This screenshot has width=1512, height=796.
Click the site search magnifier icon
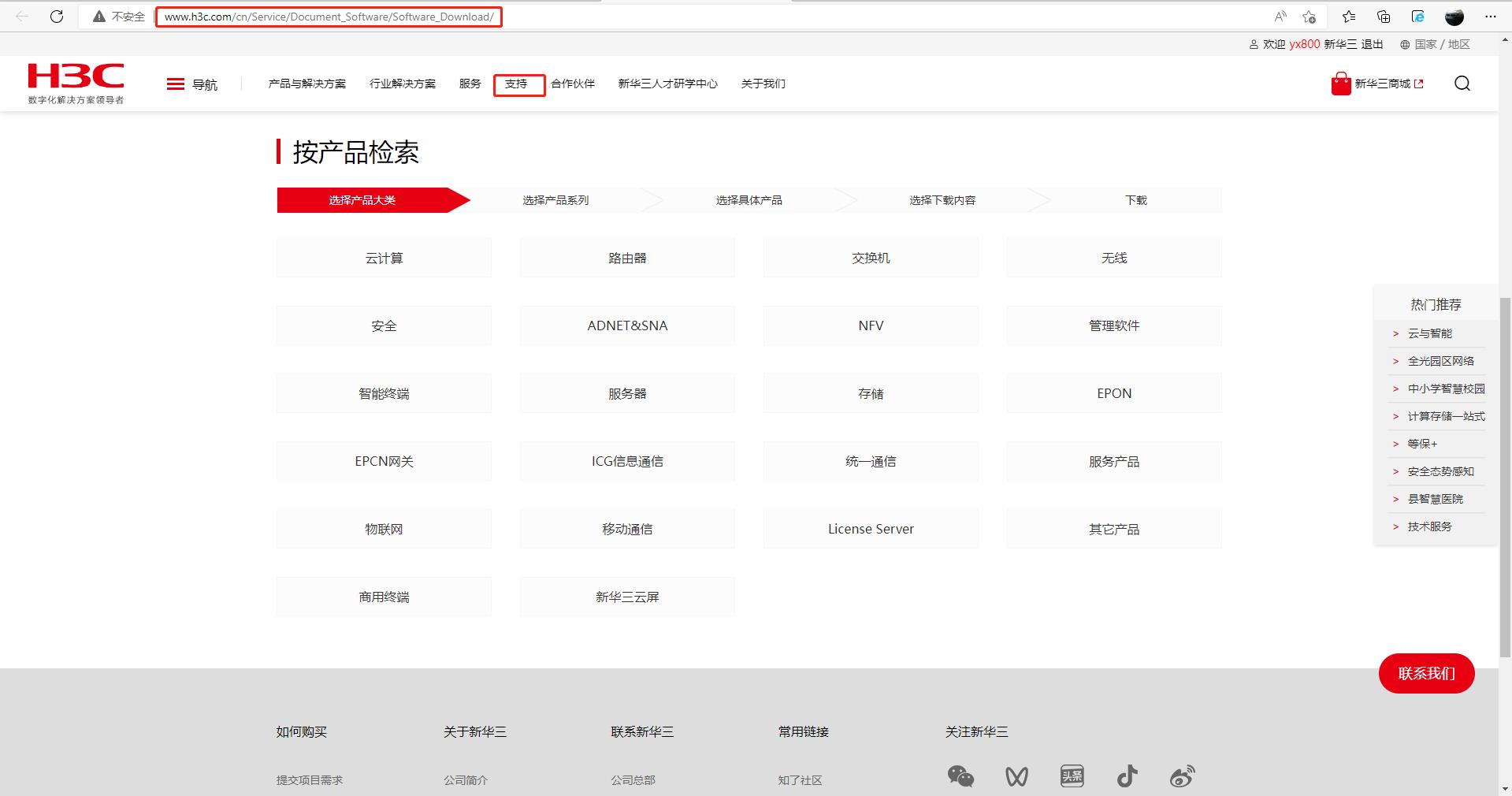click(x=1462, y=84)
